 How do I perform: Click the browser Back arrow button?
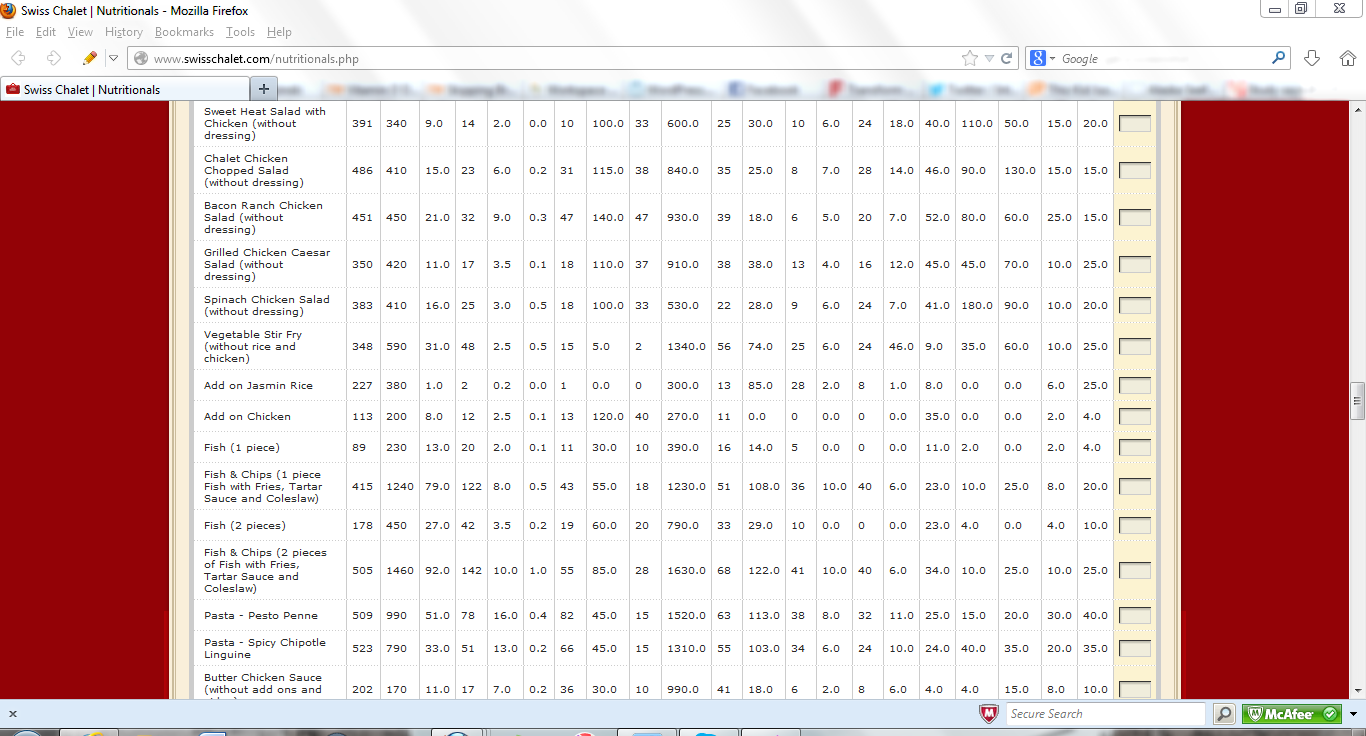pyautogui.click(x=19, y=58)
